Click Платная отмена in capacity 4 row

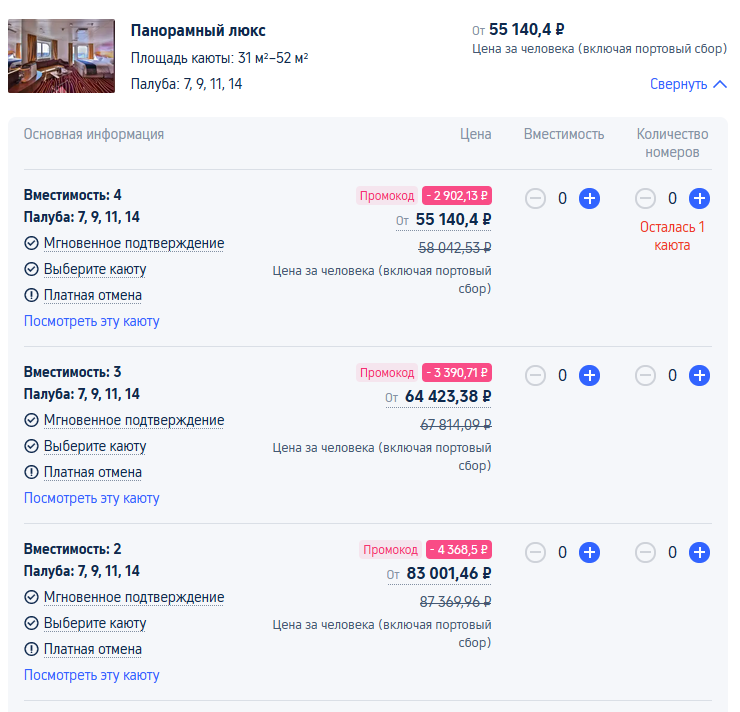pos(92,295)
